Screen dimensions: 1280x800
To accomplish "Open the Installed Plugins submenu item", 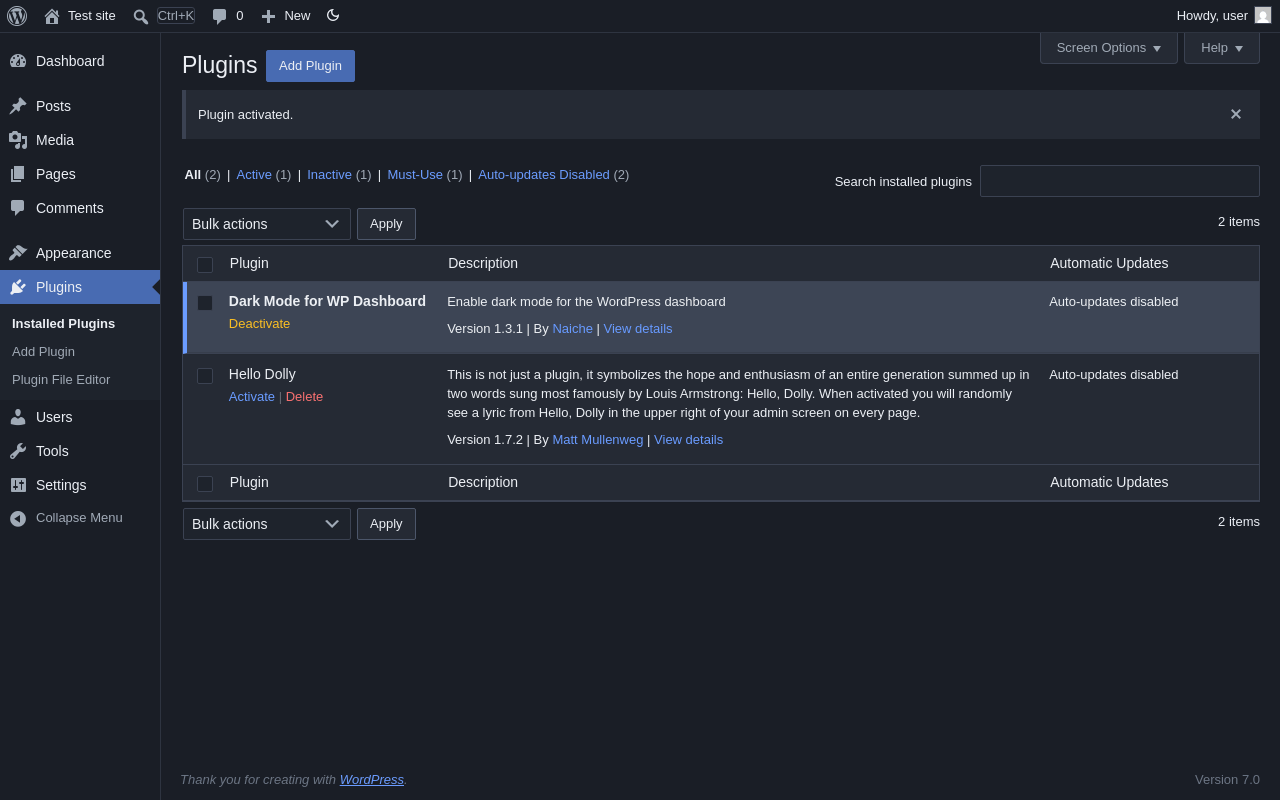I will pos(63,324).
